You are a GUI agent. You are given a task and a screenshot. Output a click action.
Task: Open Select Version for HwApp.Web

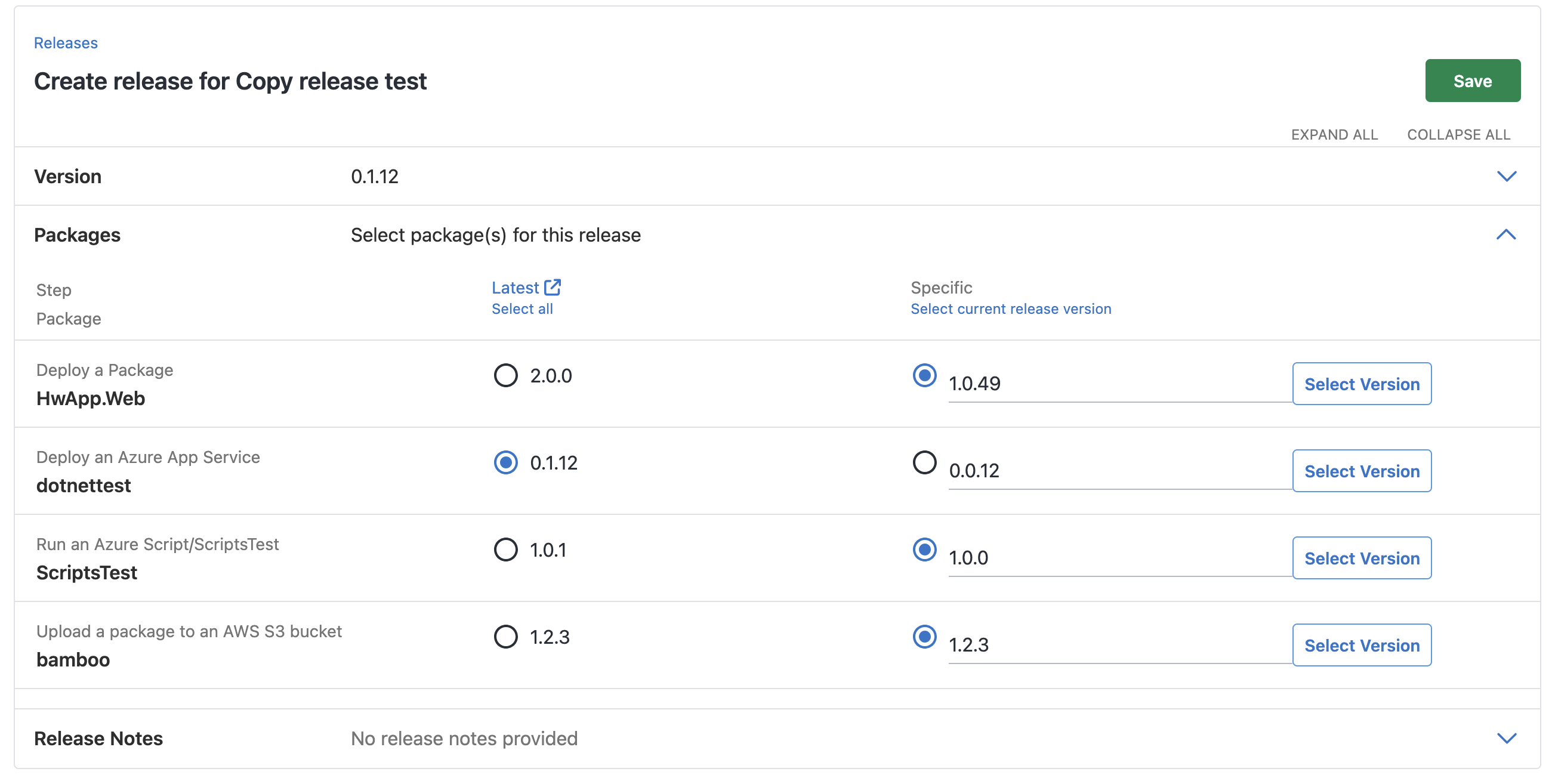click(1362, 383)
